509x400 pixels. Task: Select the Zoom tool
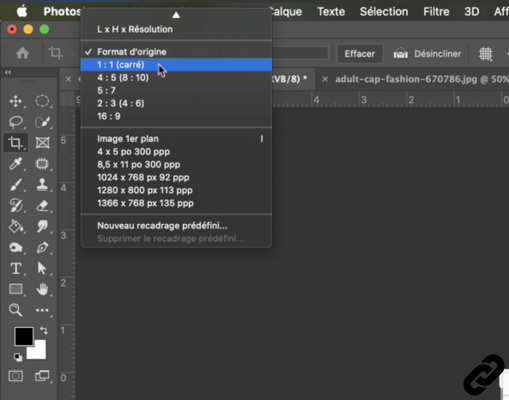click(15, 310)
